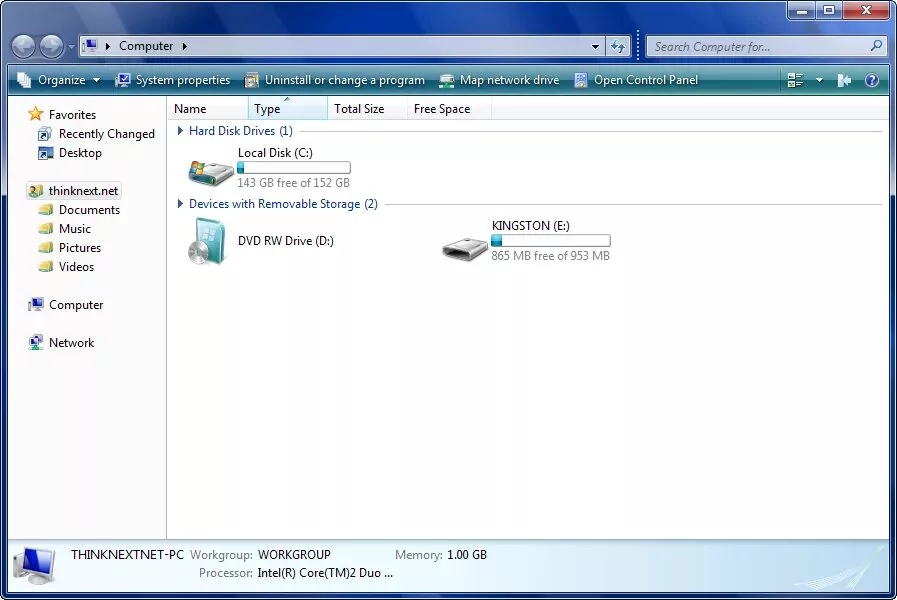Collapse Devices with Removable Storage group
The width and height of the screenshot is (897, 600).
click(181, 204)
